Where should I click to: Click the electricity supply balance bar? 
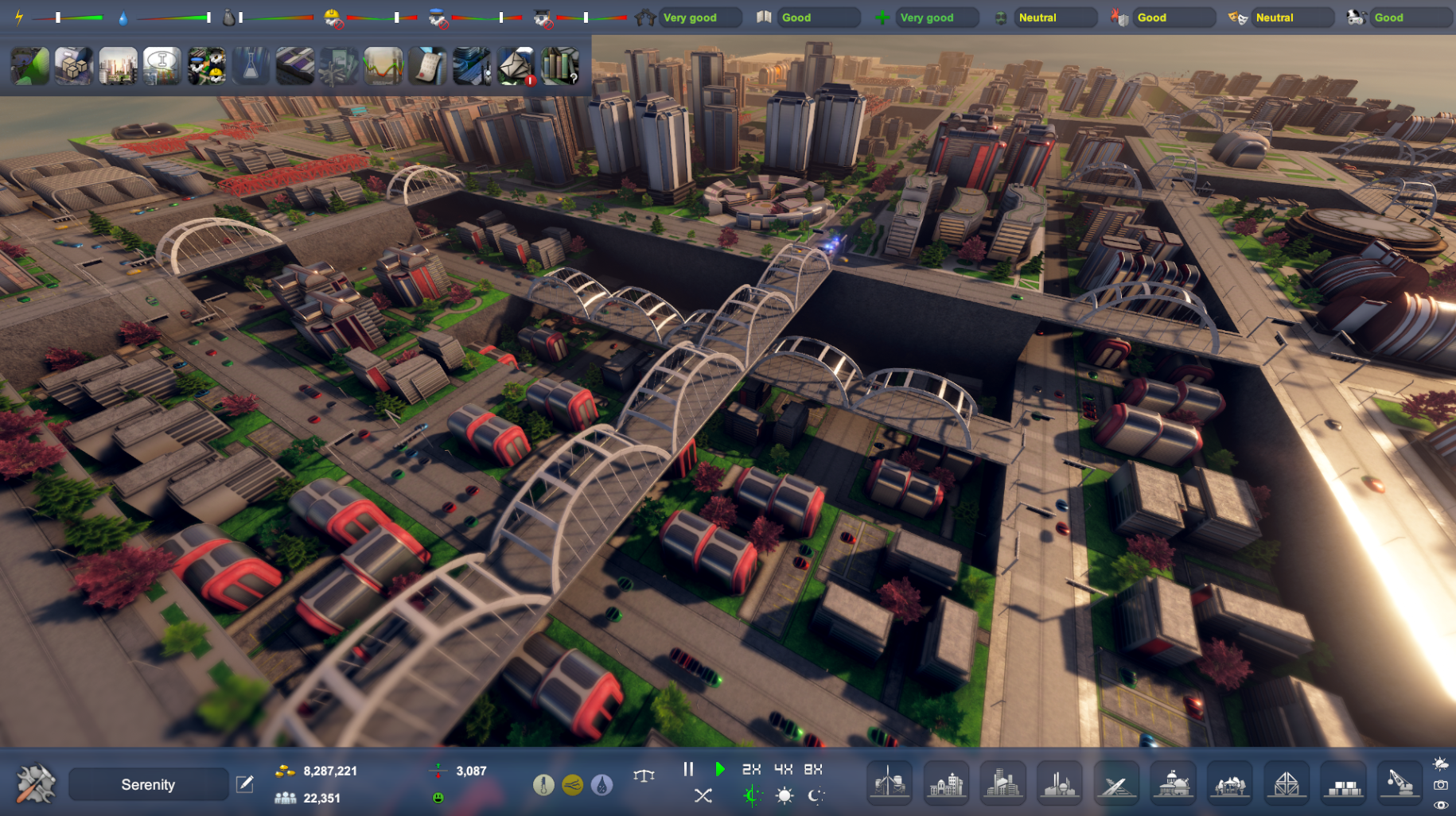tap(68, 17)
